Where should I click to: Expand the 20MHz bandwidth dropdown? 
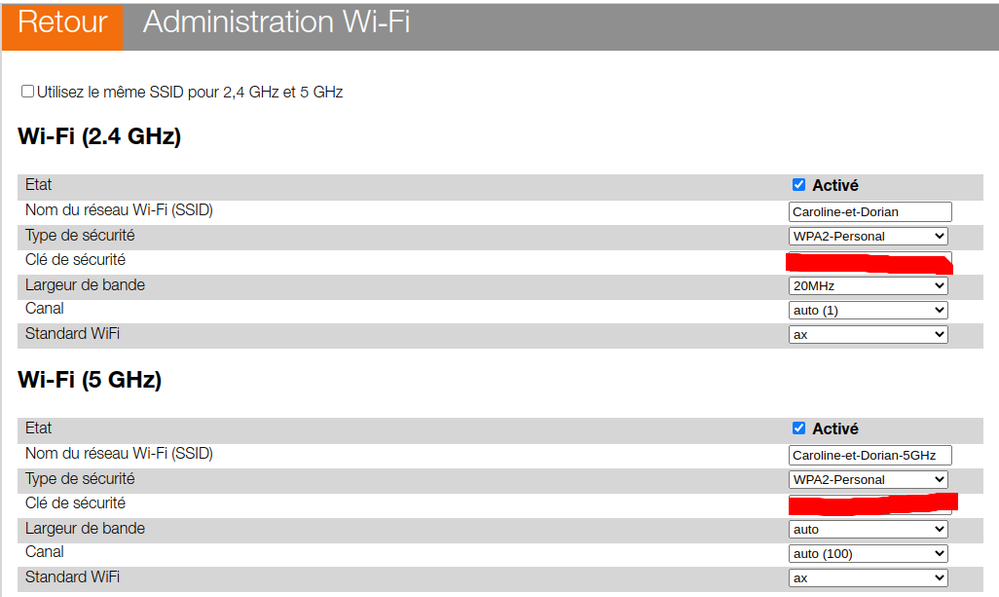pos(867,285)
